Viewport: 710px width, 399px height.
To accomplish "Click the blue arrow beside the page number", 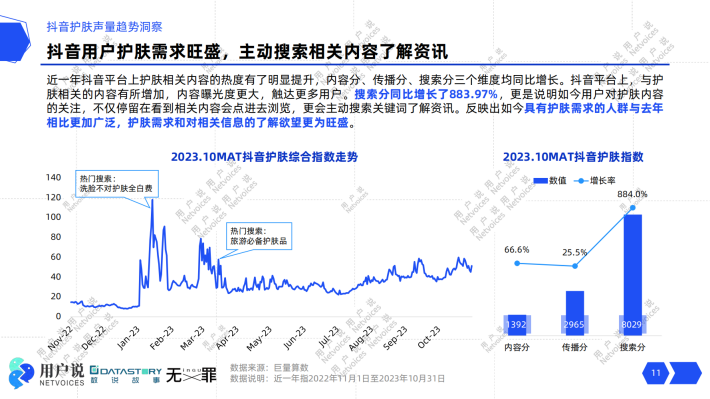I will pos(685,373).
